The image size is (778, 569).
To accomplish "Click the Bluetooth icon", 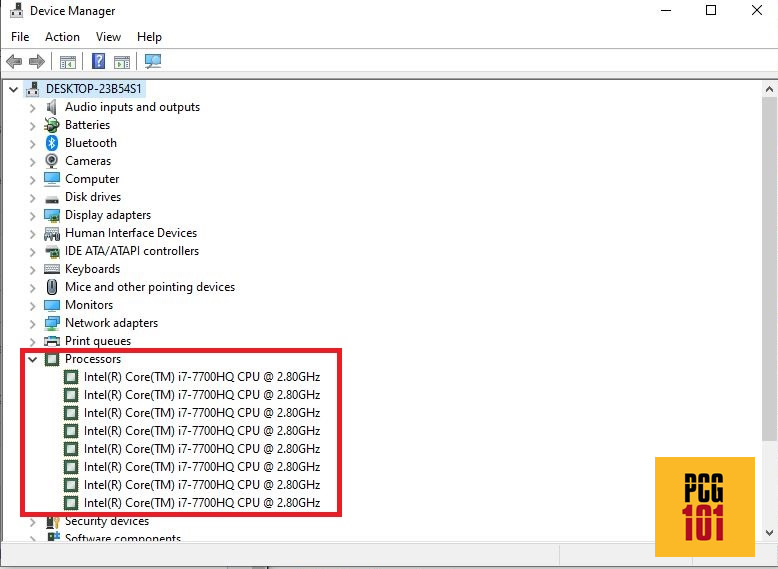I will (x=52, y=143).
